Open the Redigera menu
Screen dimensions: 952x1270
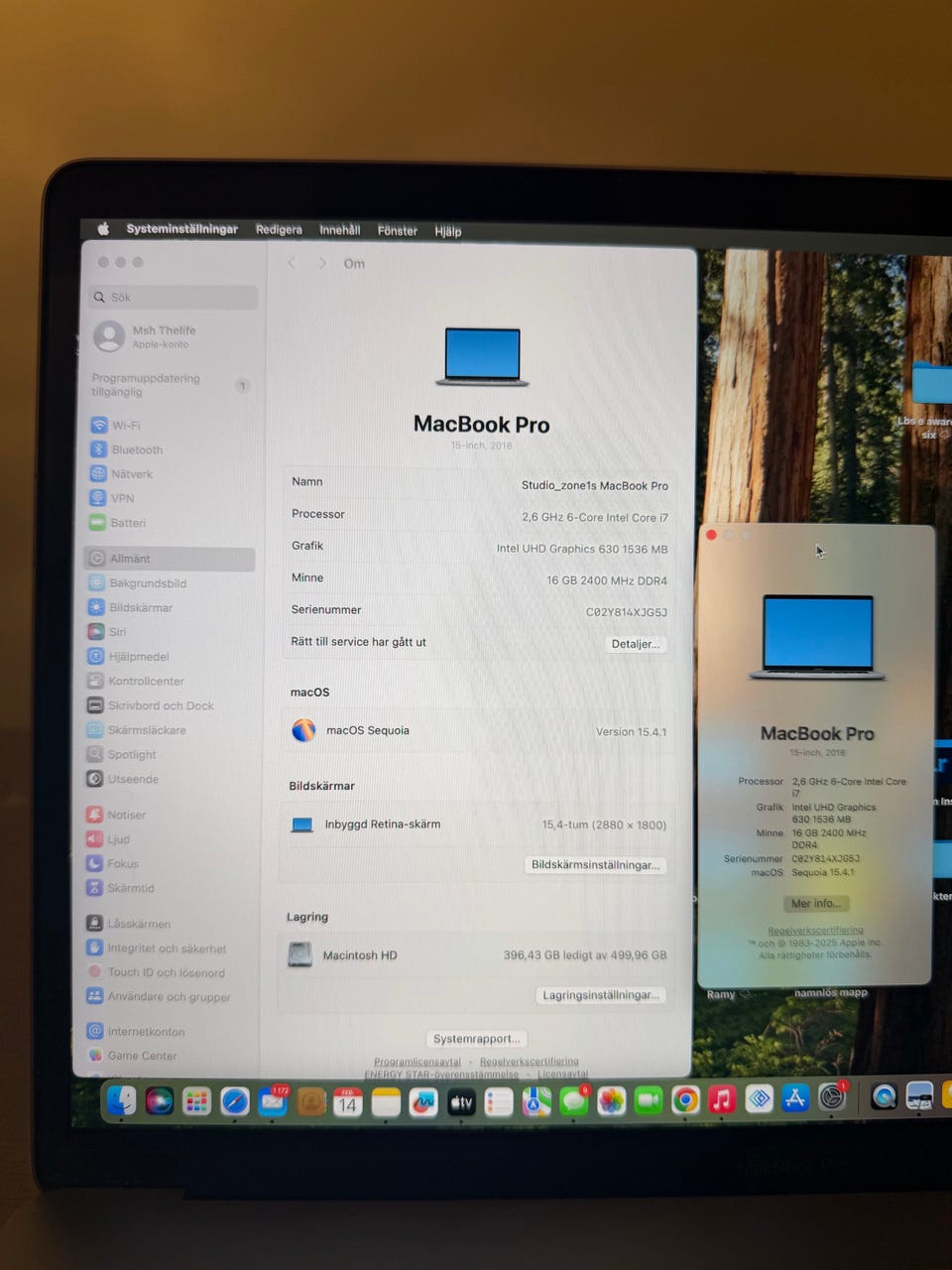point(279,230)
